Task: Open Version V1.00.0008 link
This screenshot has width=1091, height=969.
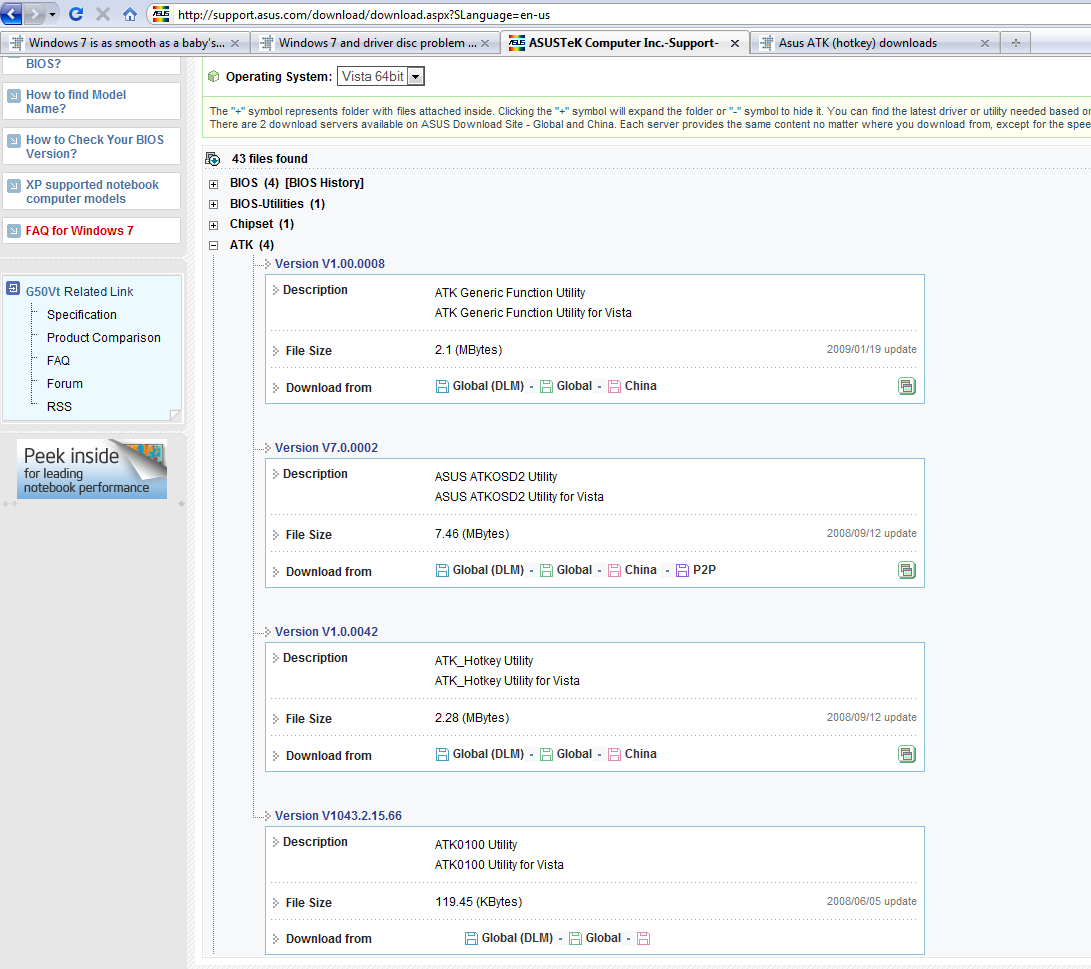Action: 330,264
